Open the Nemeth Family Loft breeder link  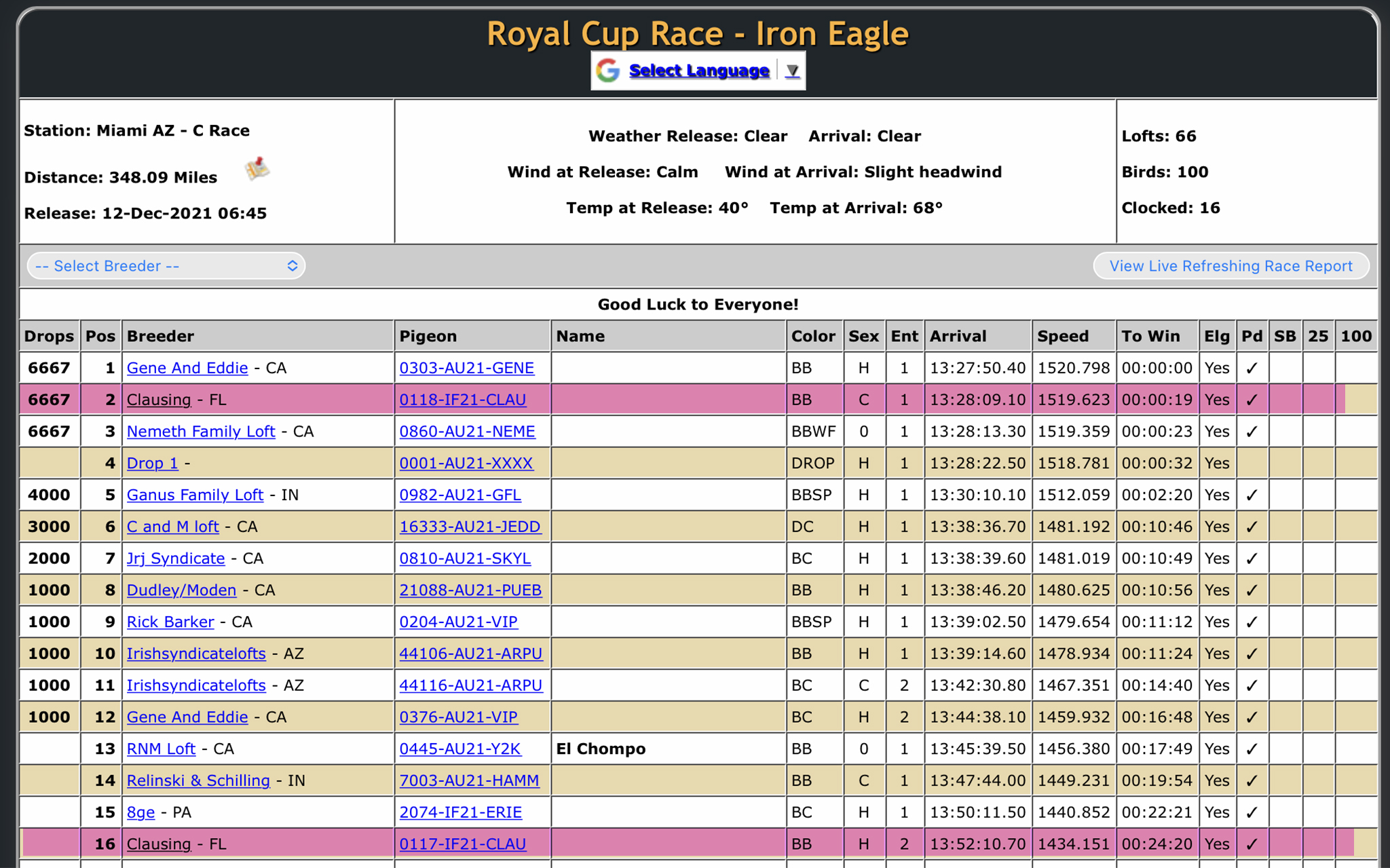(201, 432)
